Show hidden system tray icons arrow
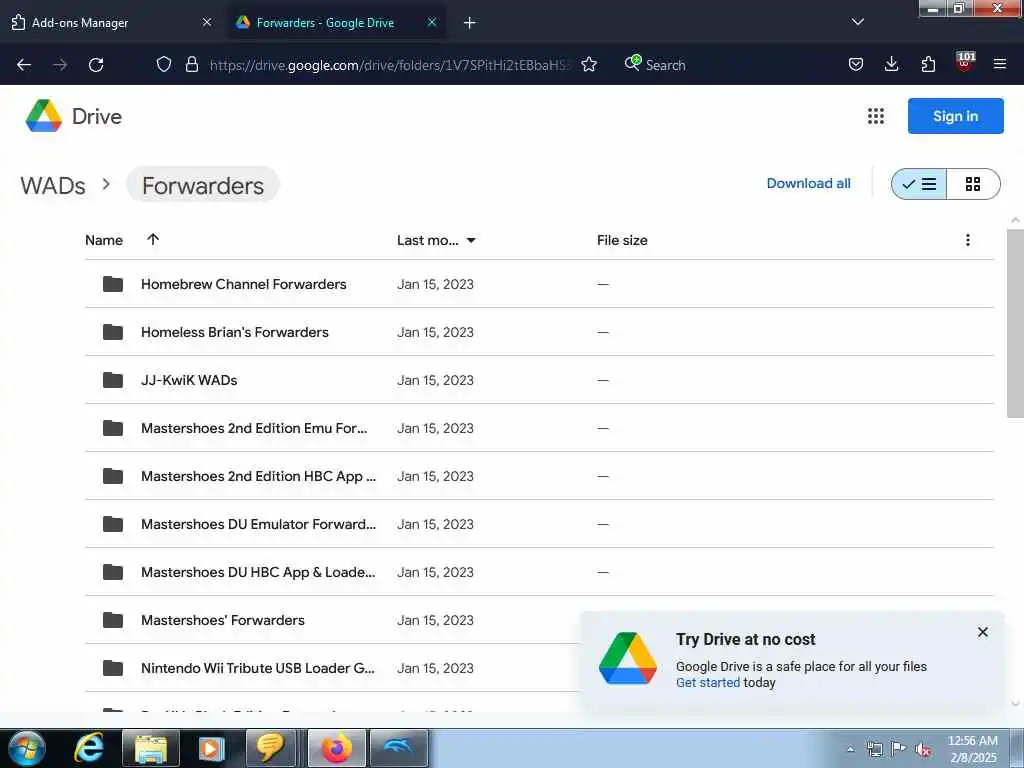1024x768 pixels. pos(850,749)
